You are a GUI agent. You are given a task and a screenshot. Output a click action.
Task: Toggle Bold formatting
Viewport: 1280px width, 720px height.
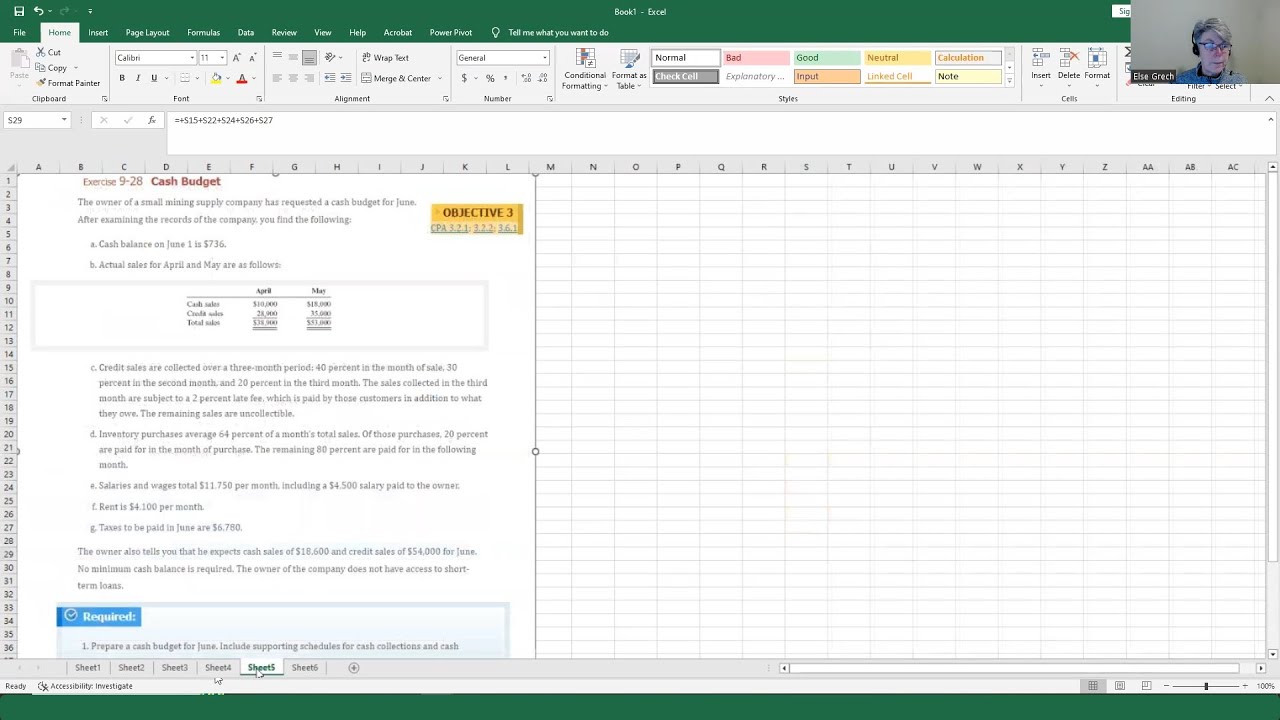[x=122, y=78]
